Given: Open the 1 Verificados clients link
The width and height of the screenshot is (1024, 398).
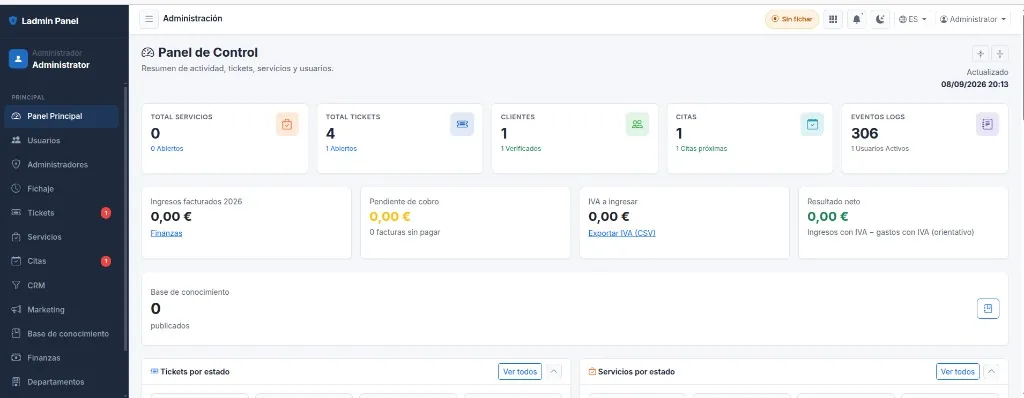Looking at the screenshot, I should coord(521,149).
